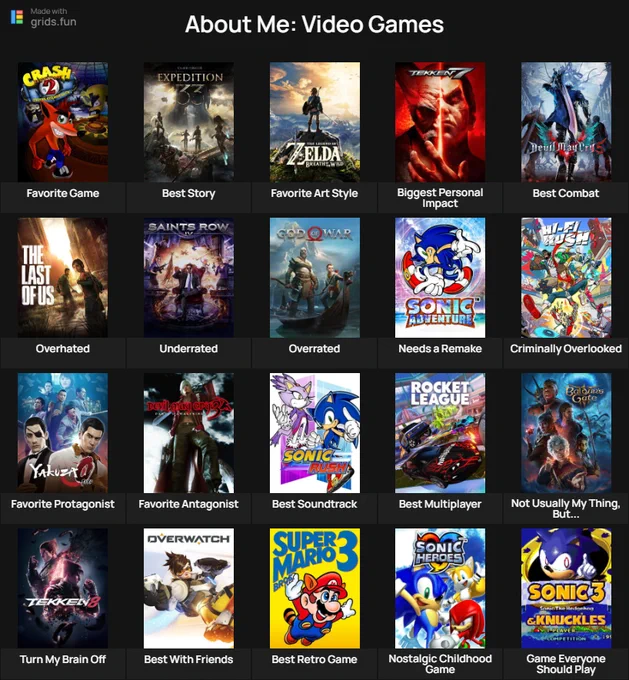
Task: Choose the Devil May Cry 5 cover
Action: tap(566, 122)
